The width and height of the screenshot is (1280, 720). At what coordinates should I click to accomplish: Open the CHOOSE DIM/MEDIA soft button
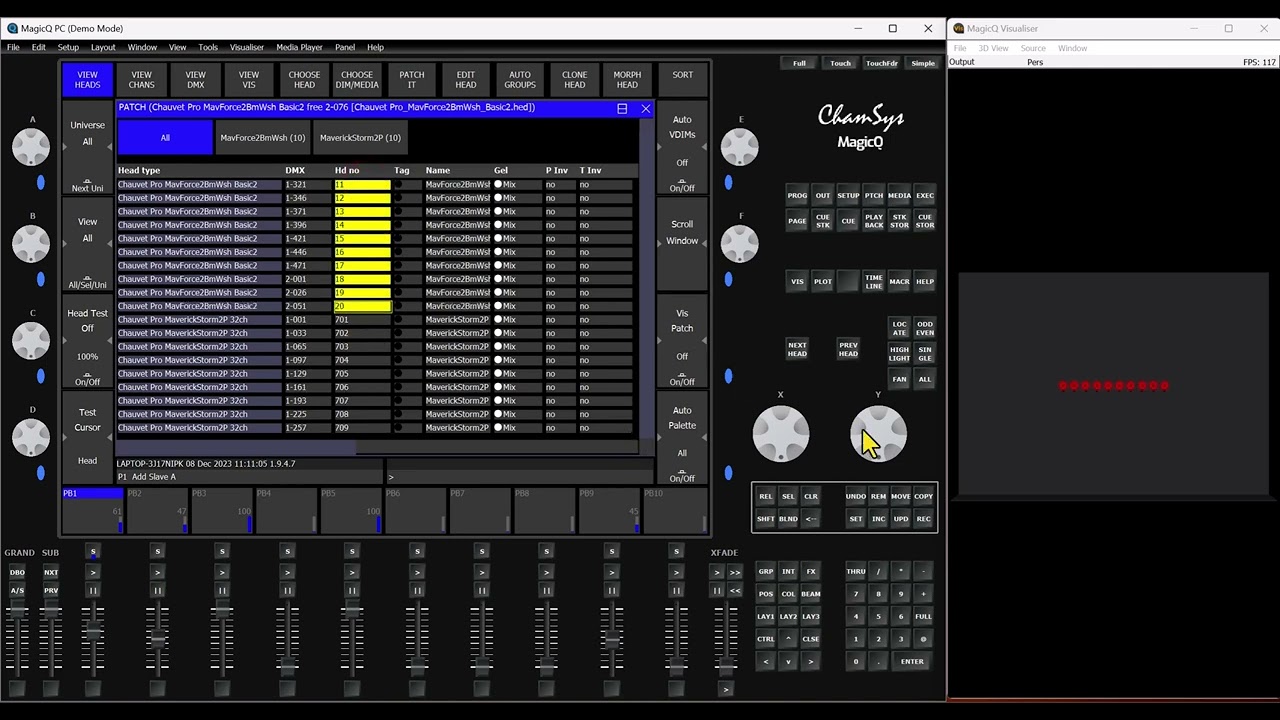click(357, 80)
